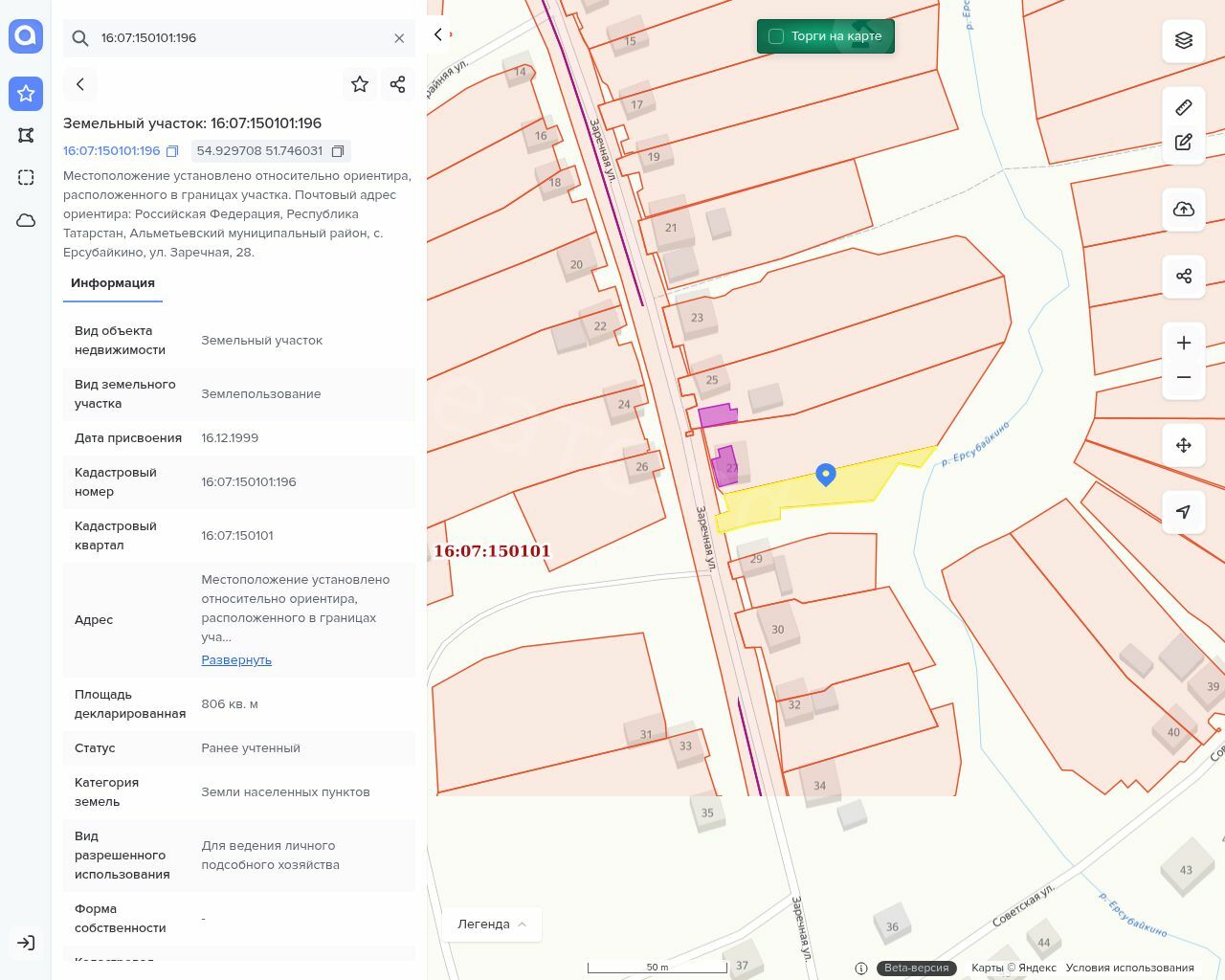Click the draw/edit pencil tool

1184,143
